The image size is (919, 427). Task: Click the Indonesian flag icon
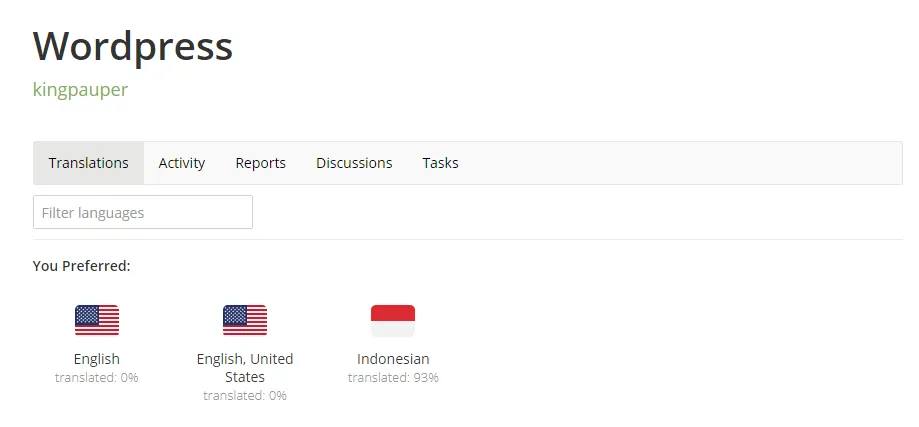tap(393, 320)
